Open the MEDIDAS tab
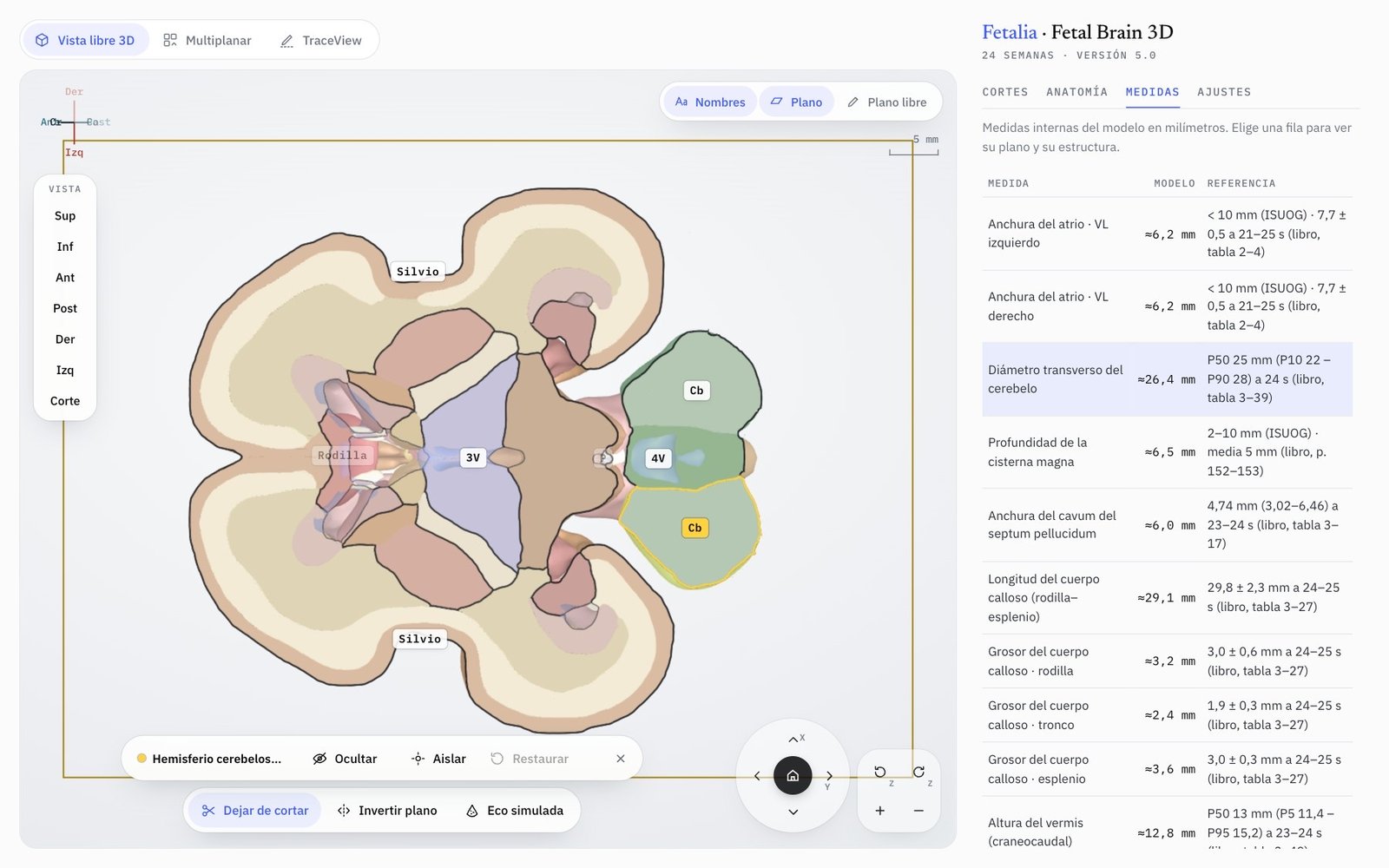1389x868 pixels. 1152,92
